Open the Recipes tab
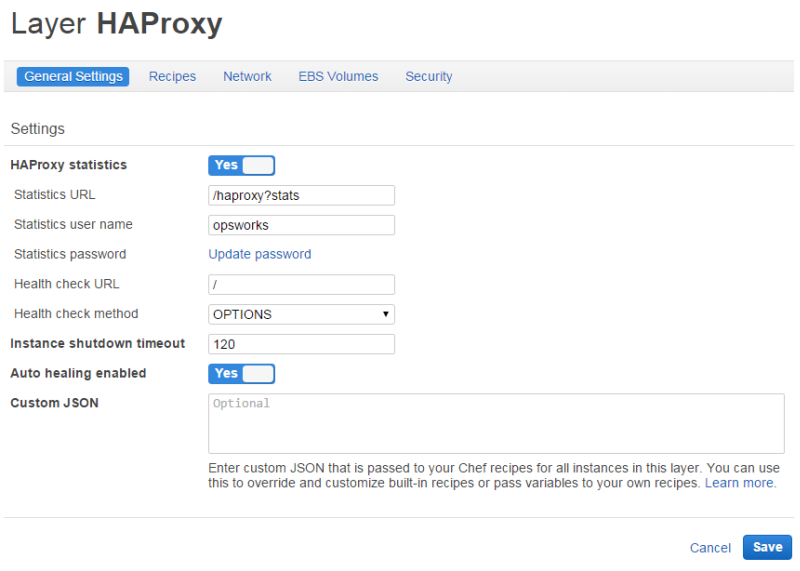 [172, 77]
